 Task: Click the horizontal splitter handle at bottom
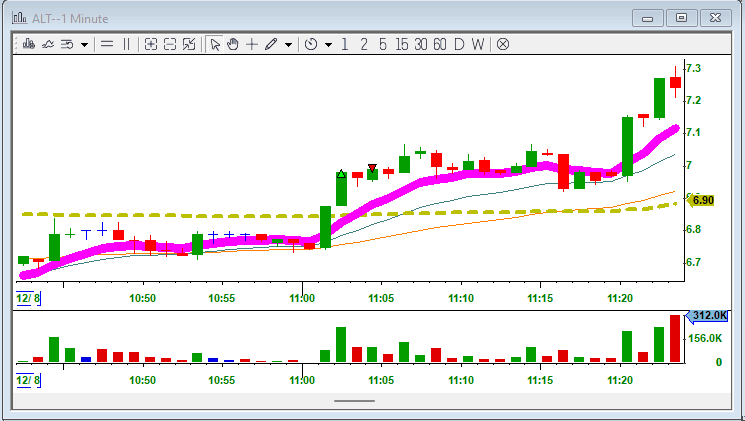pos(354,401)
